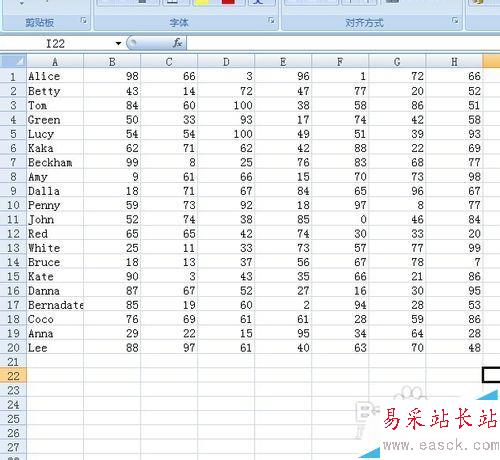Select row 25 header
The height and width of the screenshot is (460, 500).
click(13, 419)
